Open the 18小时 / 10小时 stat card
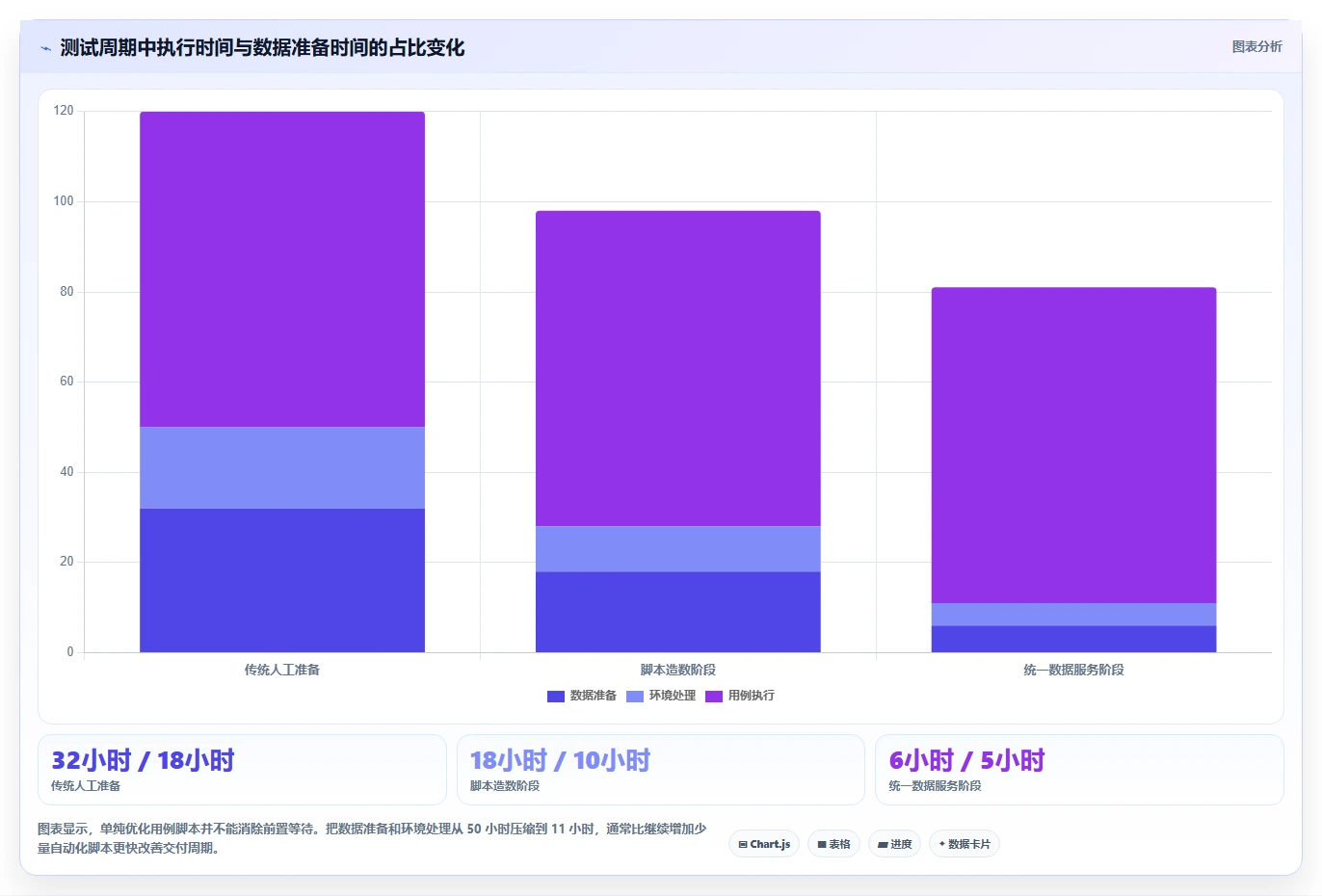The image size is (1322, 896). [661, 770]
